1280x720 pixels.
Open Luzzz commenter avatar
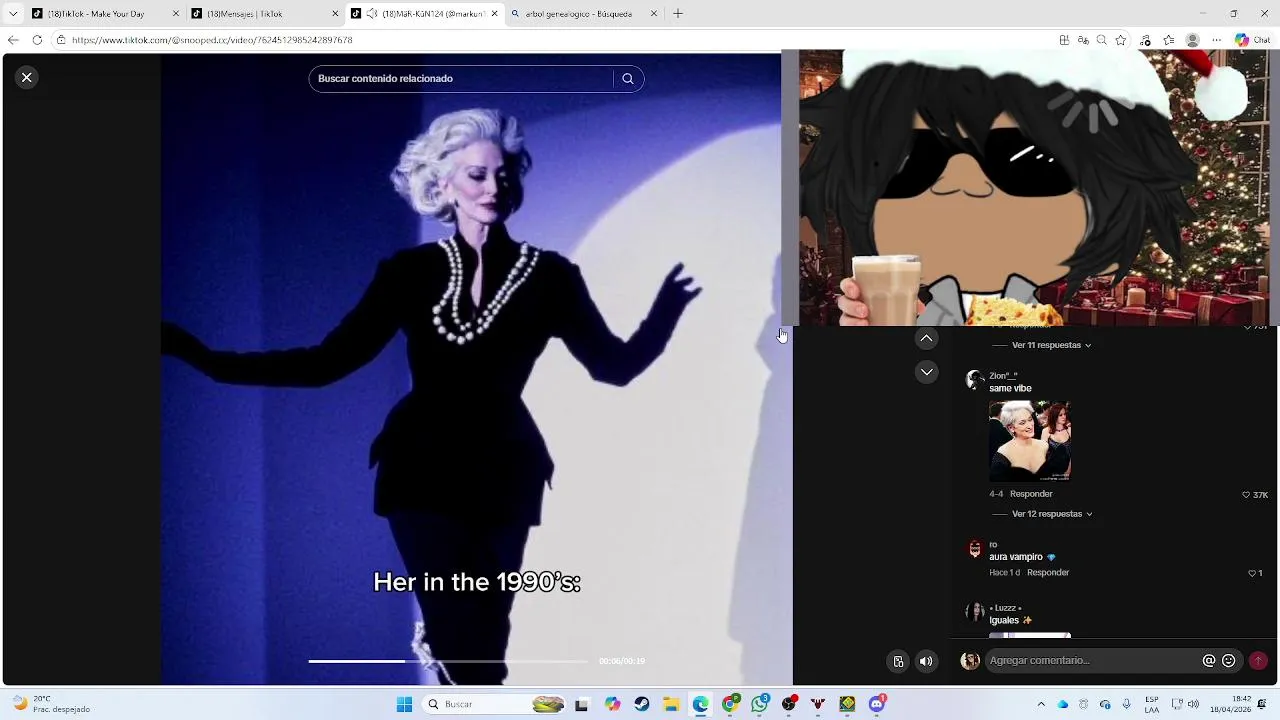975,612
